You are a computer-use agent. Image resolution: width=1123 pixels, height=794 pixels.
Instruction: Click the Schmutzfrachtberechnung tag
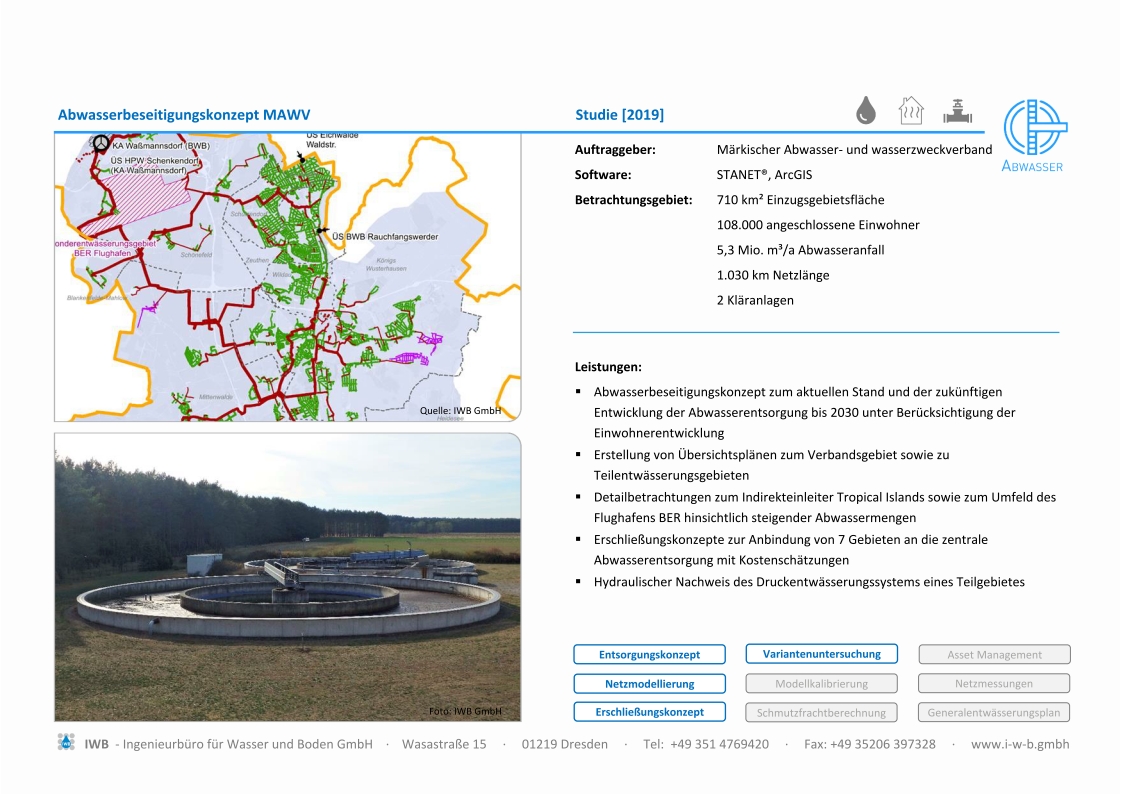821,713
